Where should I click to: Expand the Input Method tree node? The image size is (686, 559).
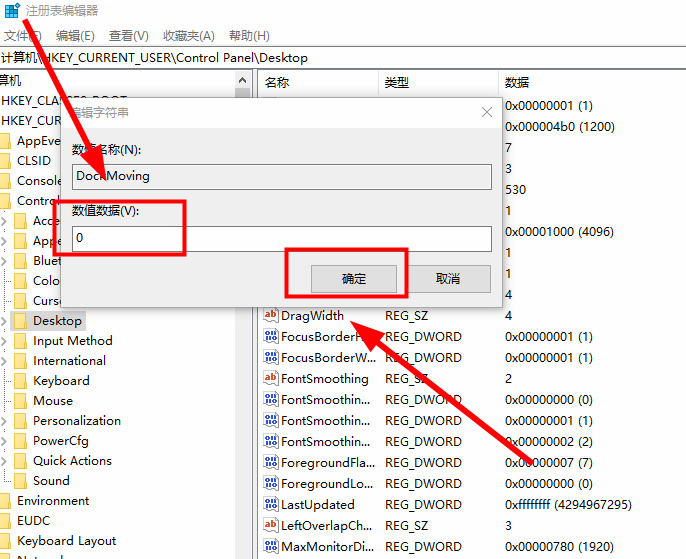pos(5,341)
